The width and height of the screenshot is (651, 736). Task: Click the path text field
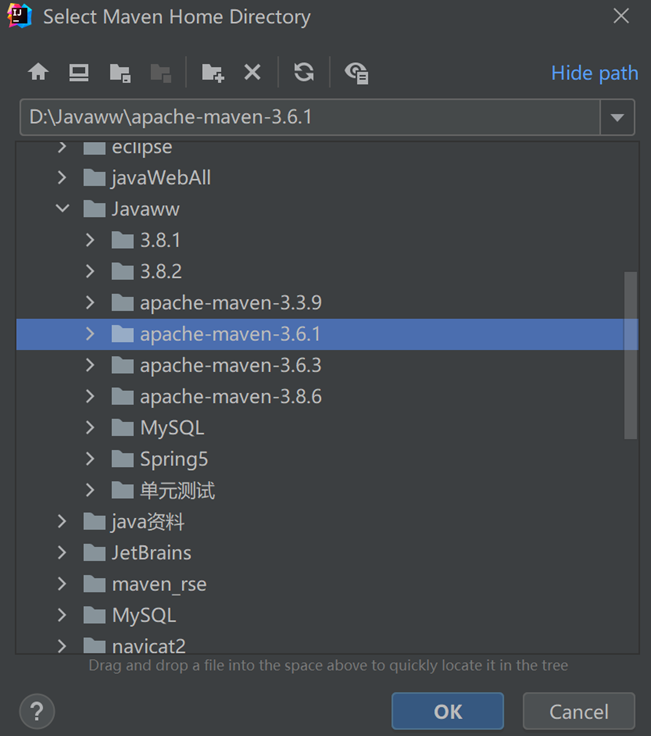[310, 117]
